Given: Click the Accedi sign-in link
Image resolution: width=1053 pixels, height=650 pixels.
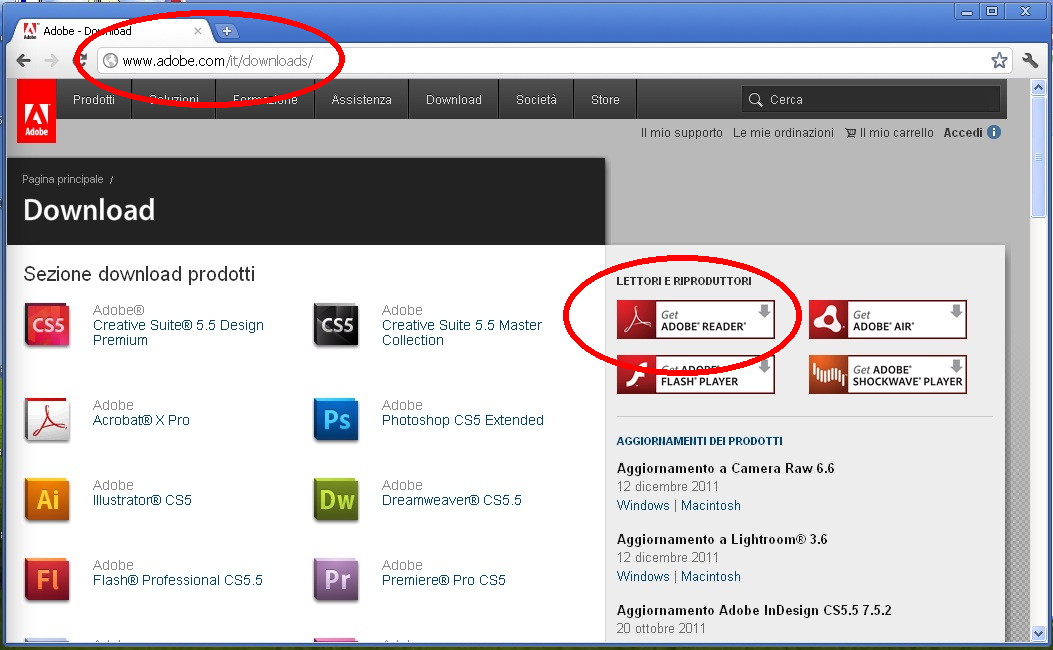Looking at the screenshot, I should pyautogui.click(x=963, y=133).
